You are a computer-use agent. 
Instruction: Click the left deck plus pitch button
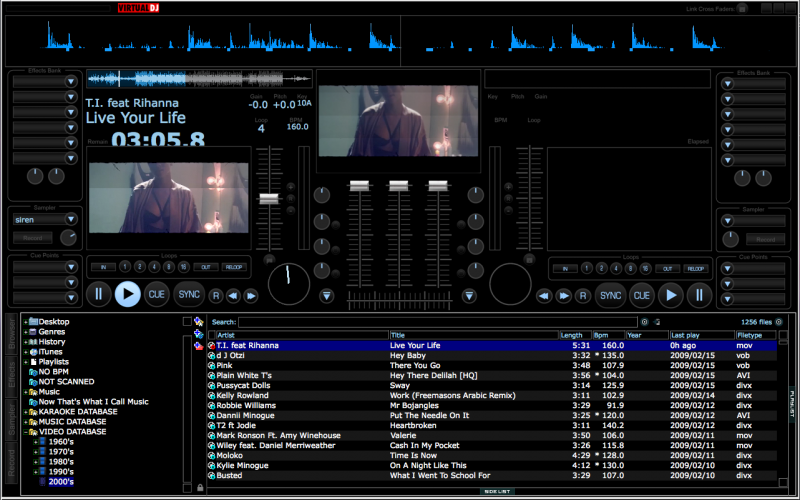click(290, 187)
